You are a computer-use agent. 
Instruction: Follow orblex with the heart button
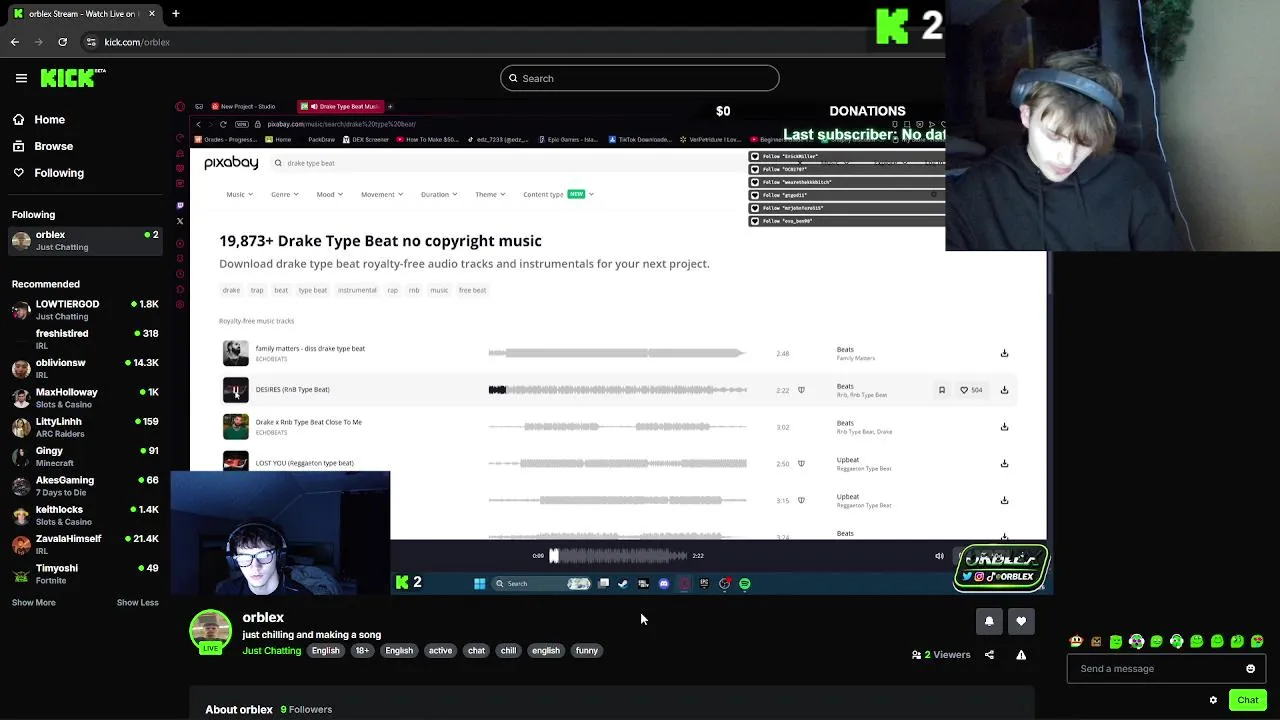pos(1021,621)
